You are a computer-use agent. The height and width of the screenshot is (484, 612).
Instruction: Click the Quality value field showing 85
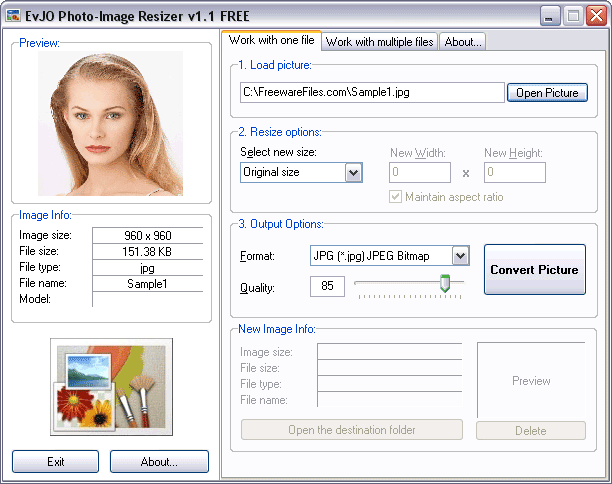click(x=334, y=287)
